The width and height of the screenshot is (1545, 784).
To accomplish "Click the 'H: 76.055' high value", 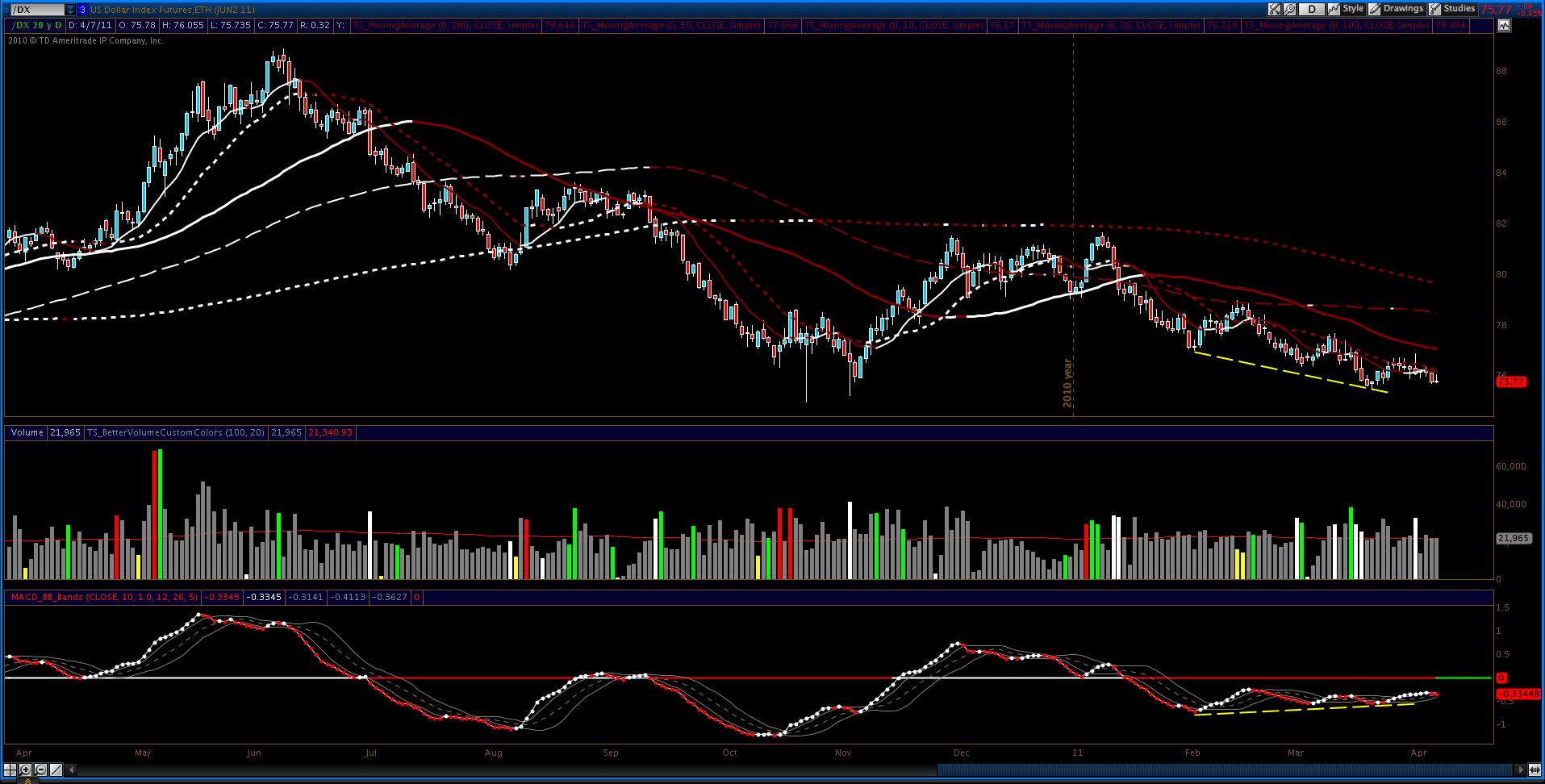I will (182, 25).
